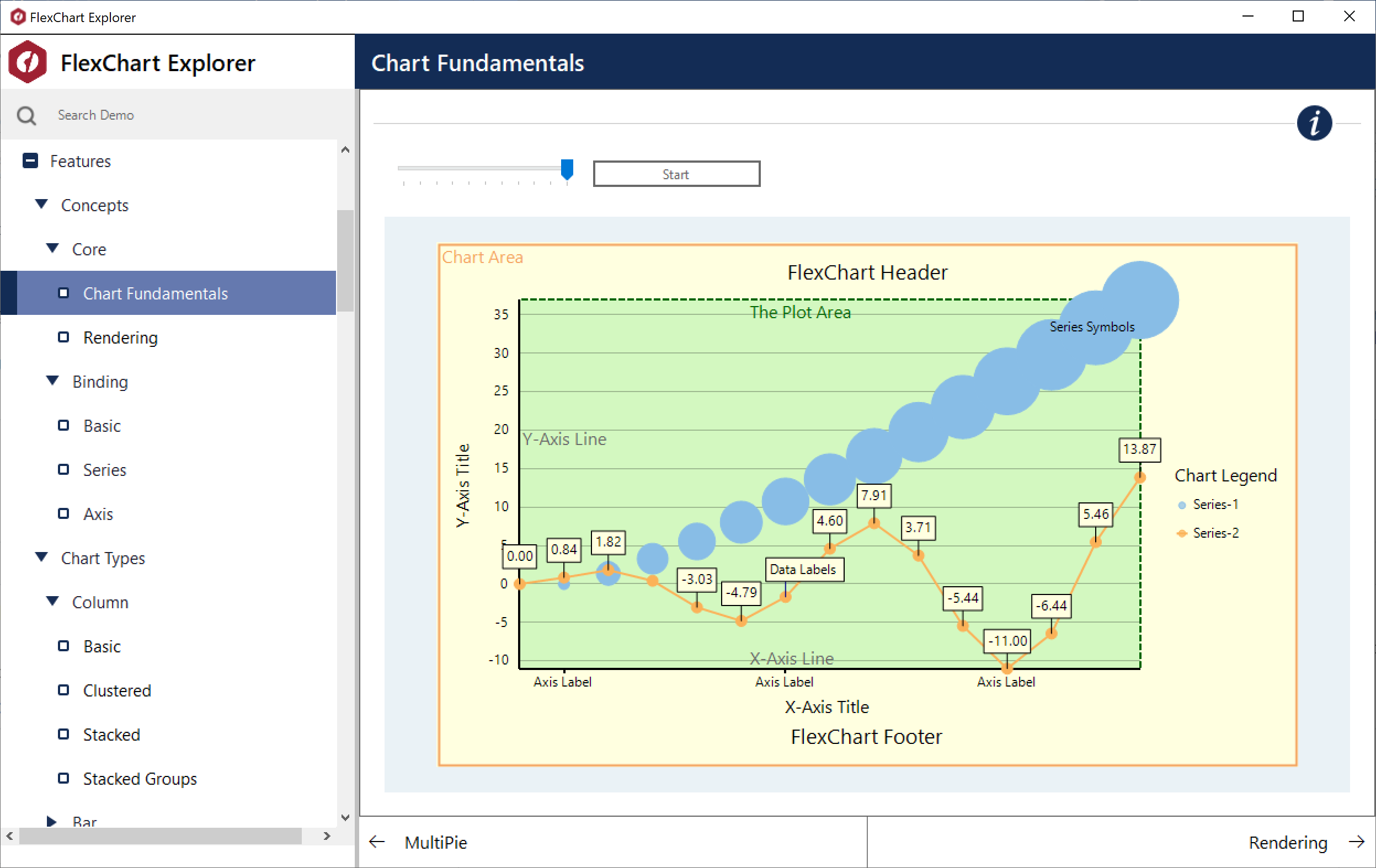This screenshot has width=1376, height=868.
Task: Click the square icon beside Rendering item
Action: pyautogui.click(x=63, y=337)
